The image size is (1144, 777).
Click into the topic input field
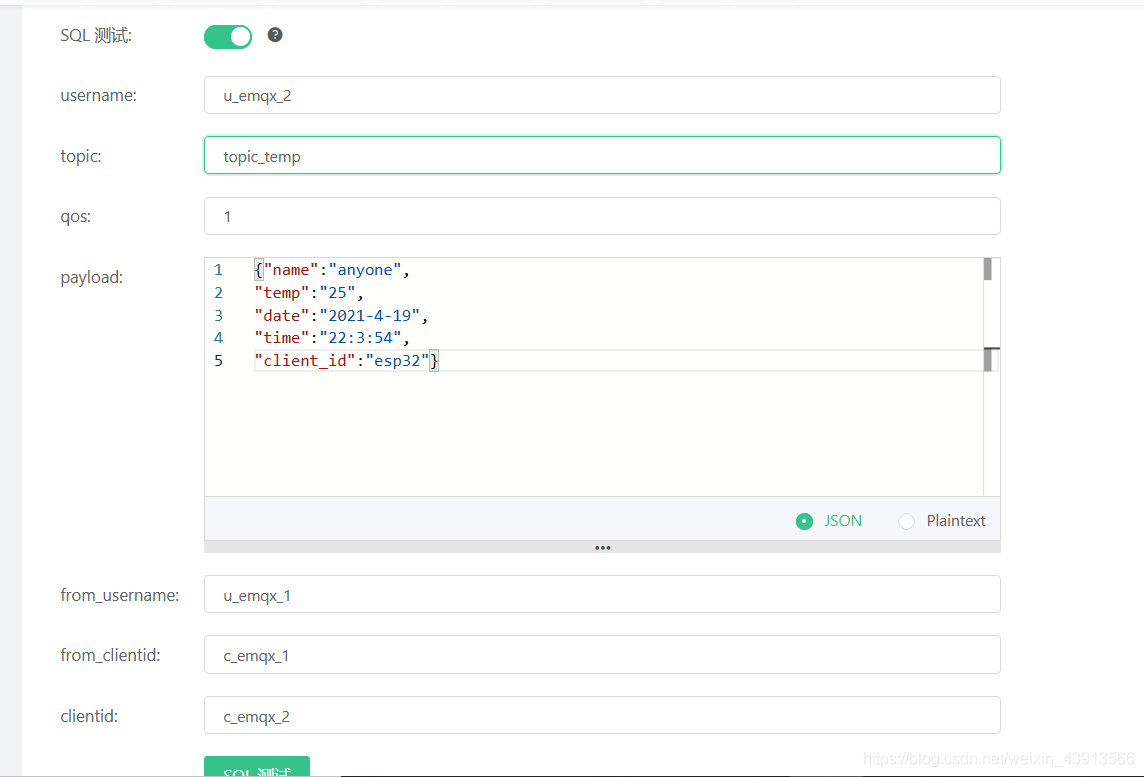[602, 155]
